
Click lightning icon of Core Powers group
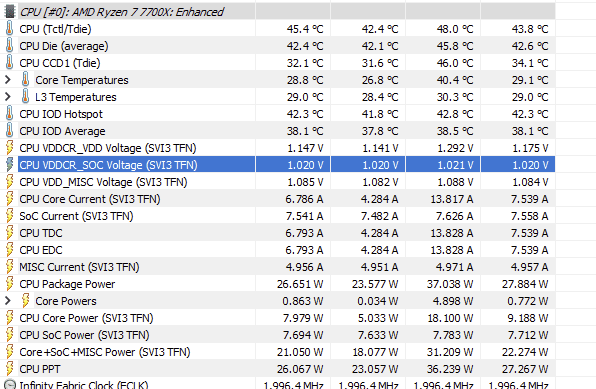[x=25, y=301]
